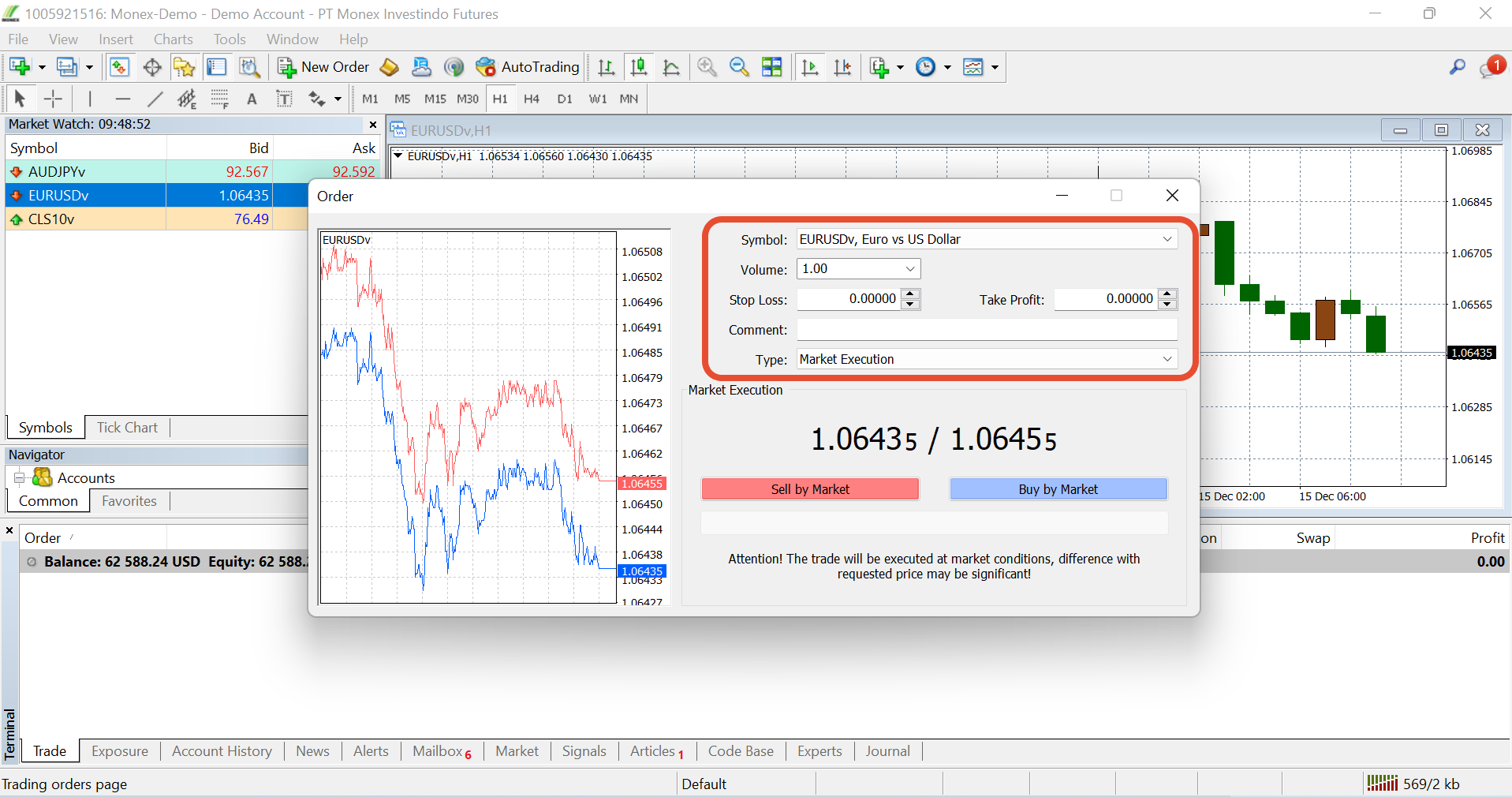
Task: Increase the Stop Loss stepper value
Action: (x=910, y=294)
